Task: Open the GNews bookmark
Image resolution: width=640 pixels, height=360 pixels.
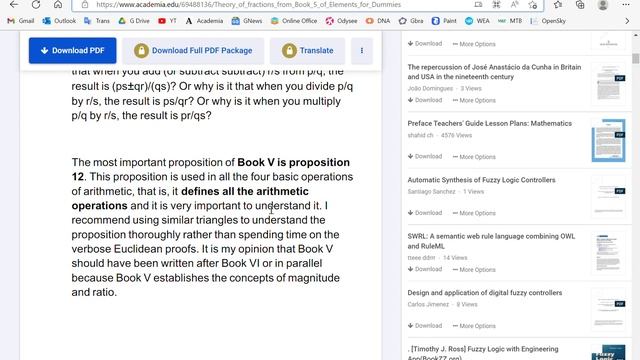Action: click(247, 21)
